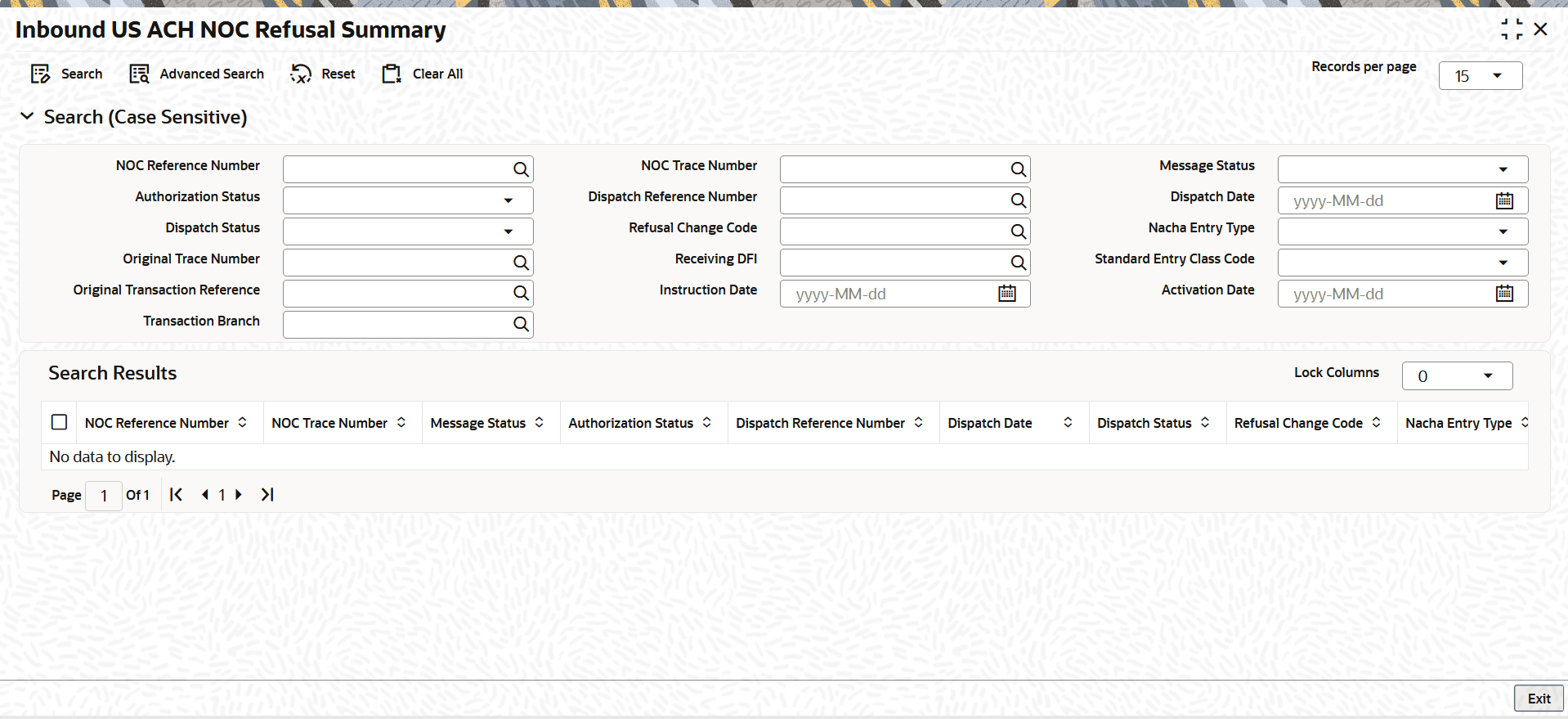Go to the last results page
The width and height of the screenshot is (1568, 719).
point(267,495)
